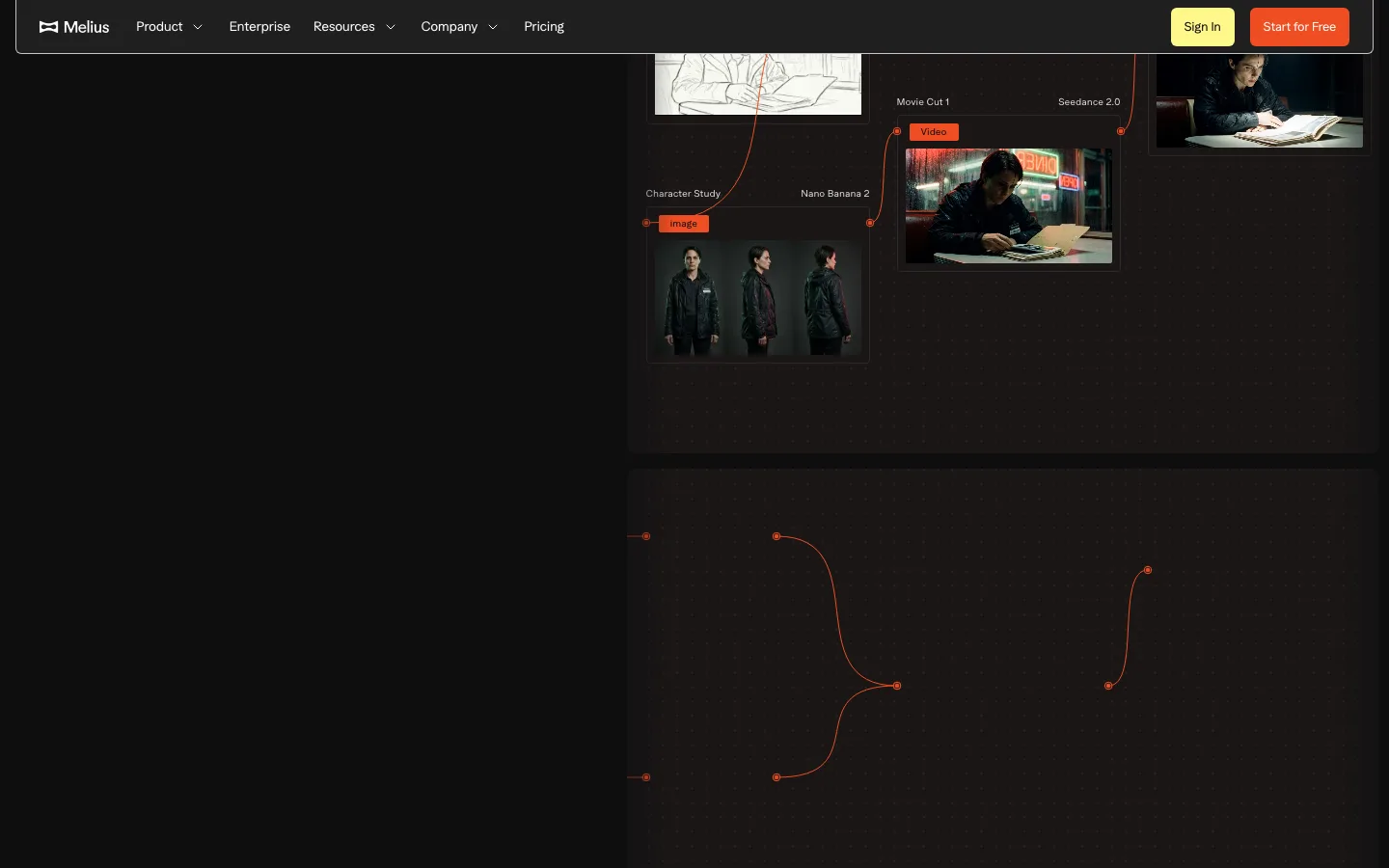1389x868 pixels.
Task: Click the Start for Free button
Action: click(1299, 27)
